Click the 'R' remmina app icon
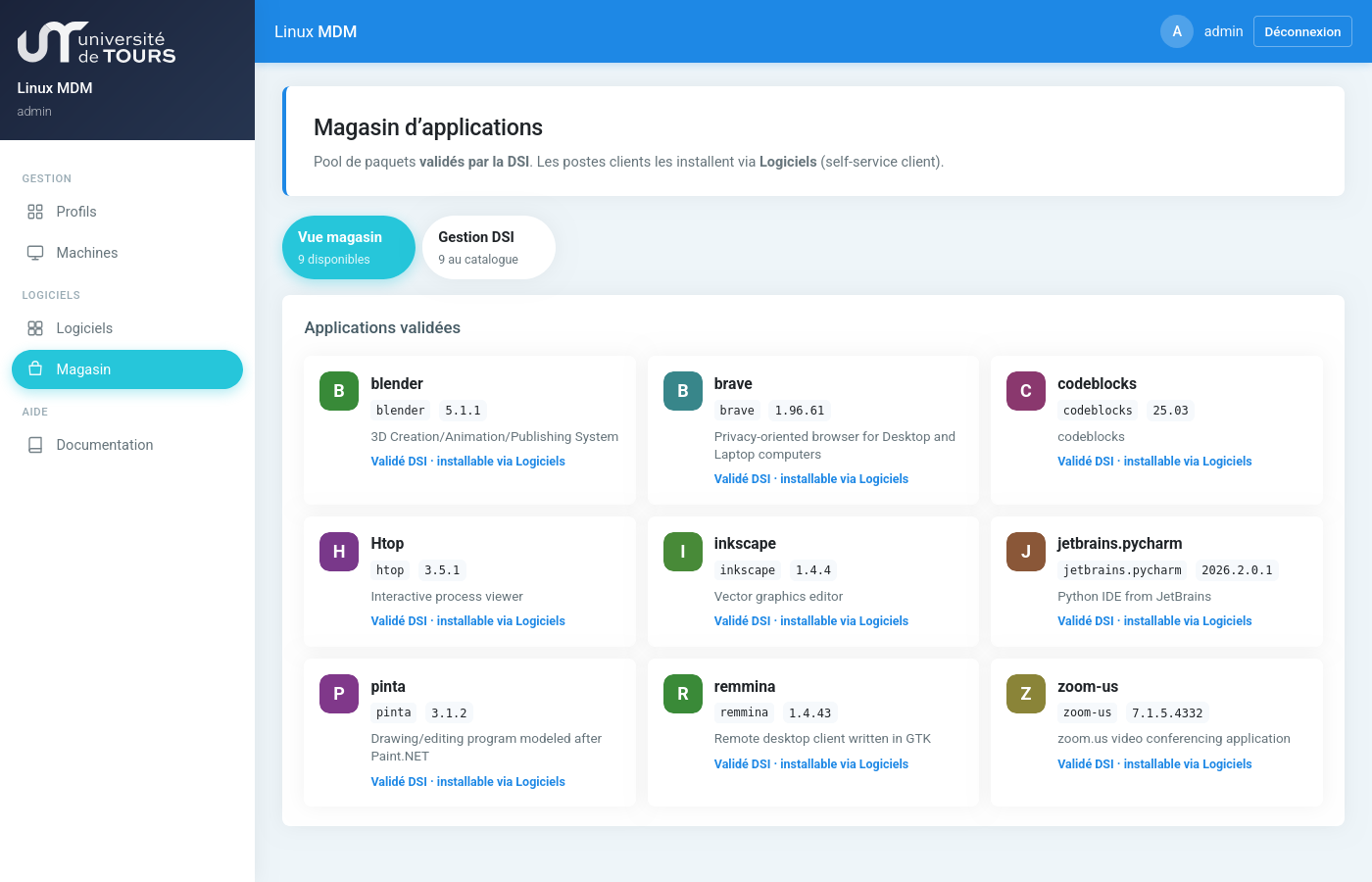 (x=683, y=694)
